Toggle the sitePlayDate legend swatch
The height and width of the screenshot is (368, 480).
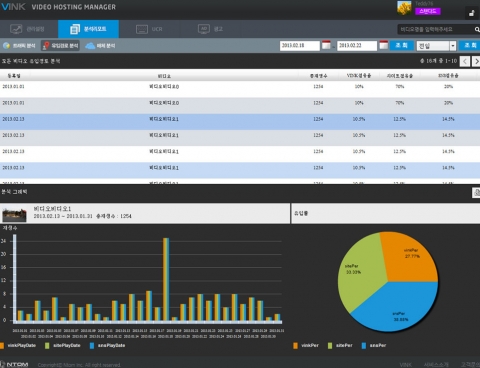[x=47, y=346]
